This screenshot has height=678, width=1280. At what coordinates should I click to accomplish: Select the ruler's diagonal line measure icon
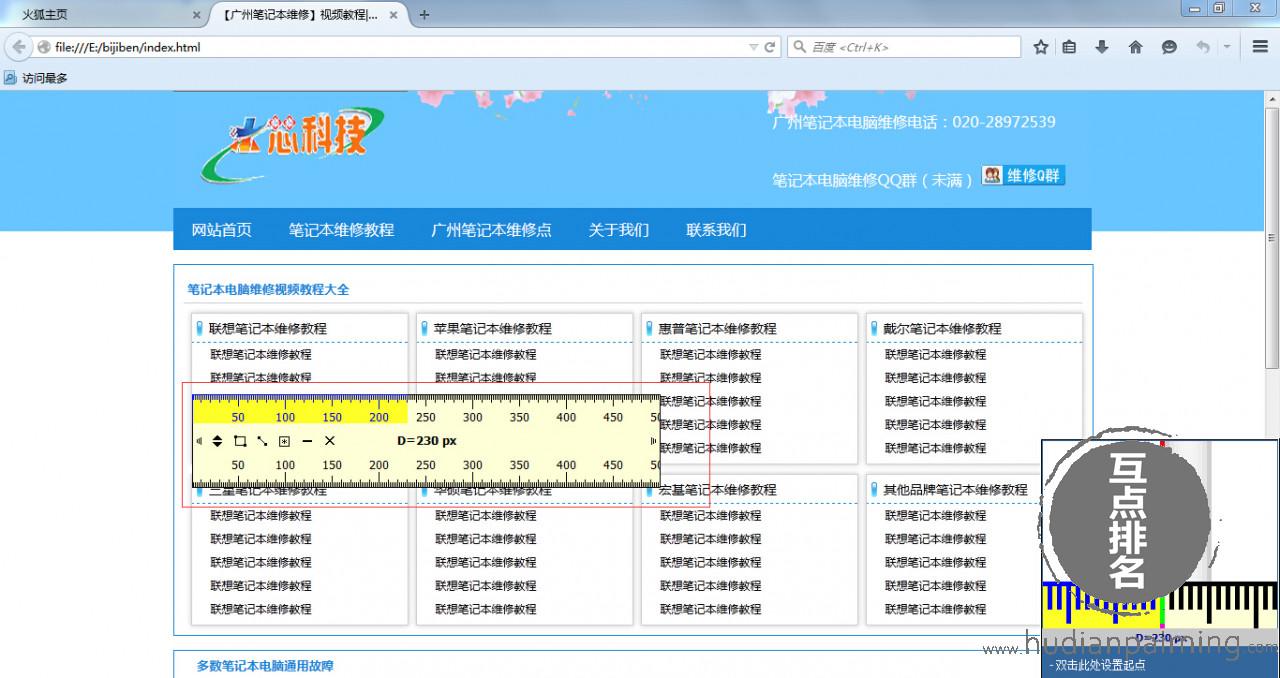coord(262,441)
